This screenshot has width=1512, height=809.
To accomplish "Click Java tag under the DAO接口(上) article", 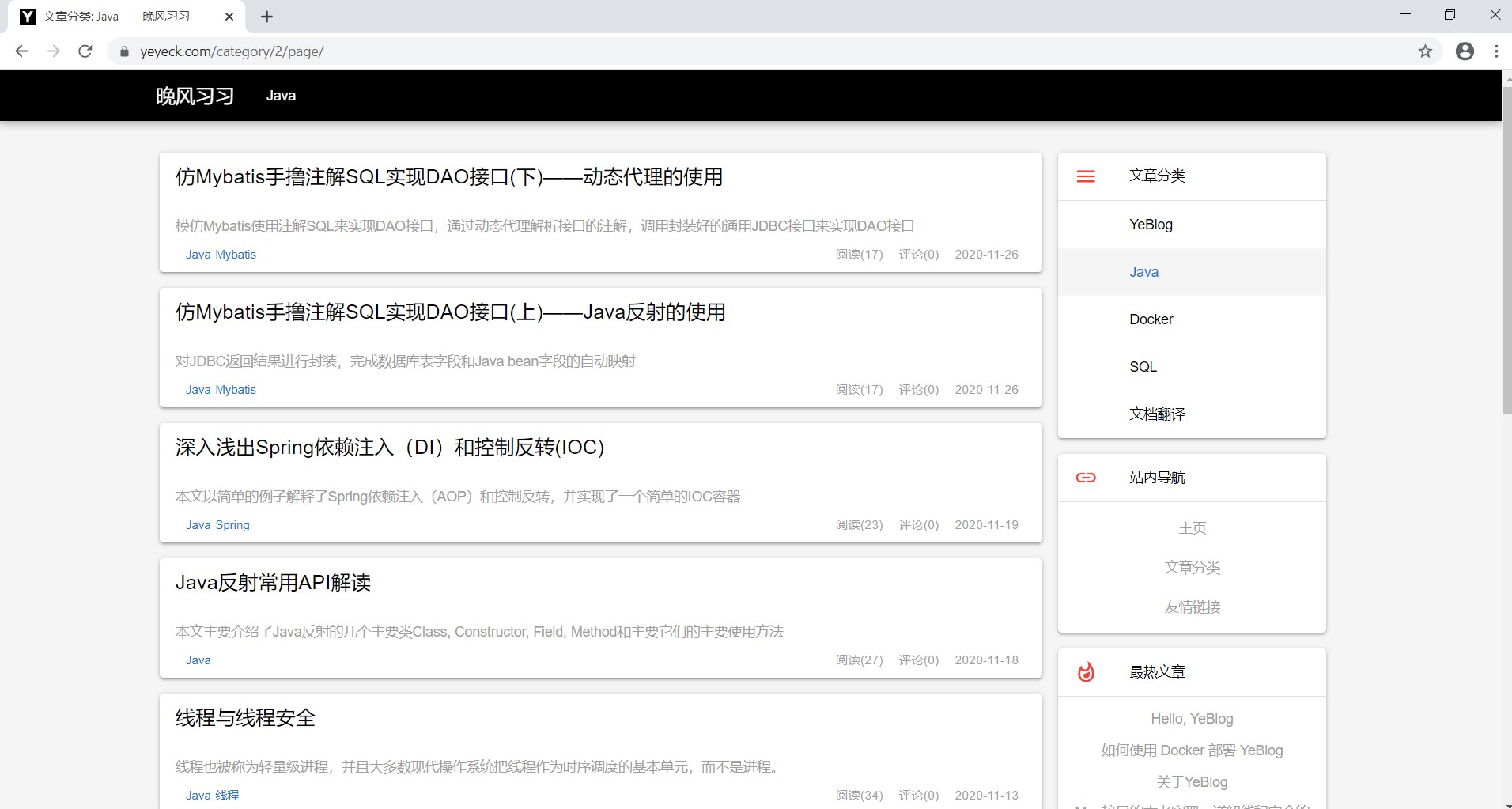I will click(198, 390).
